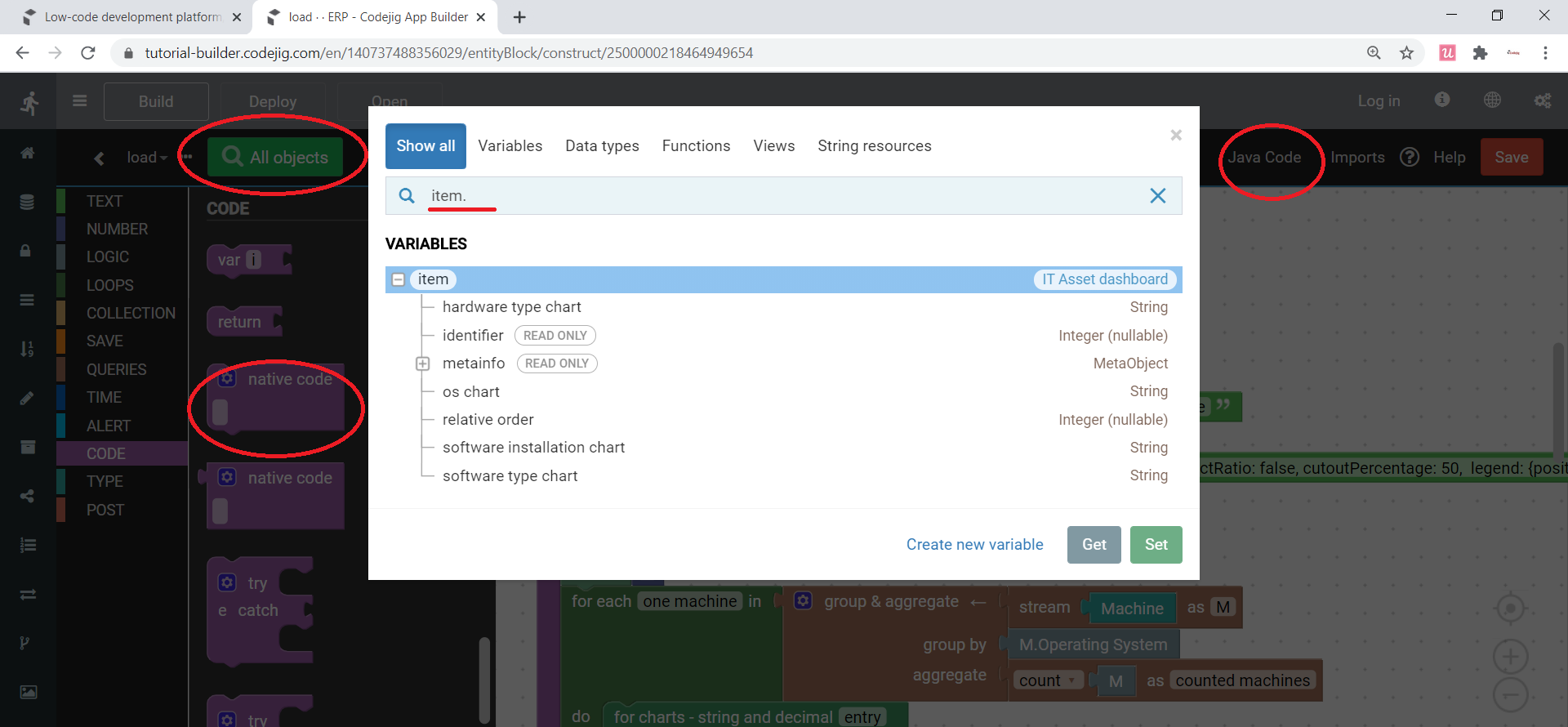
Task: Select the Functions tab
Action: [696, 146]
